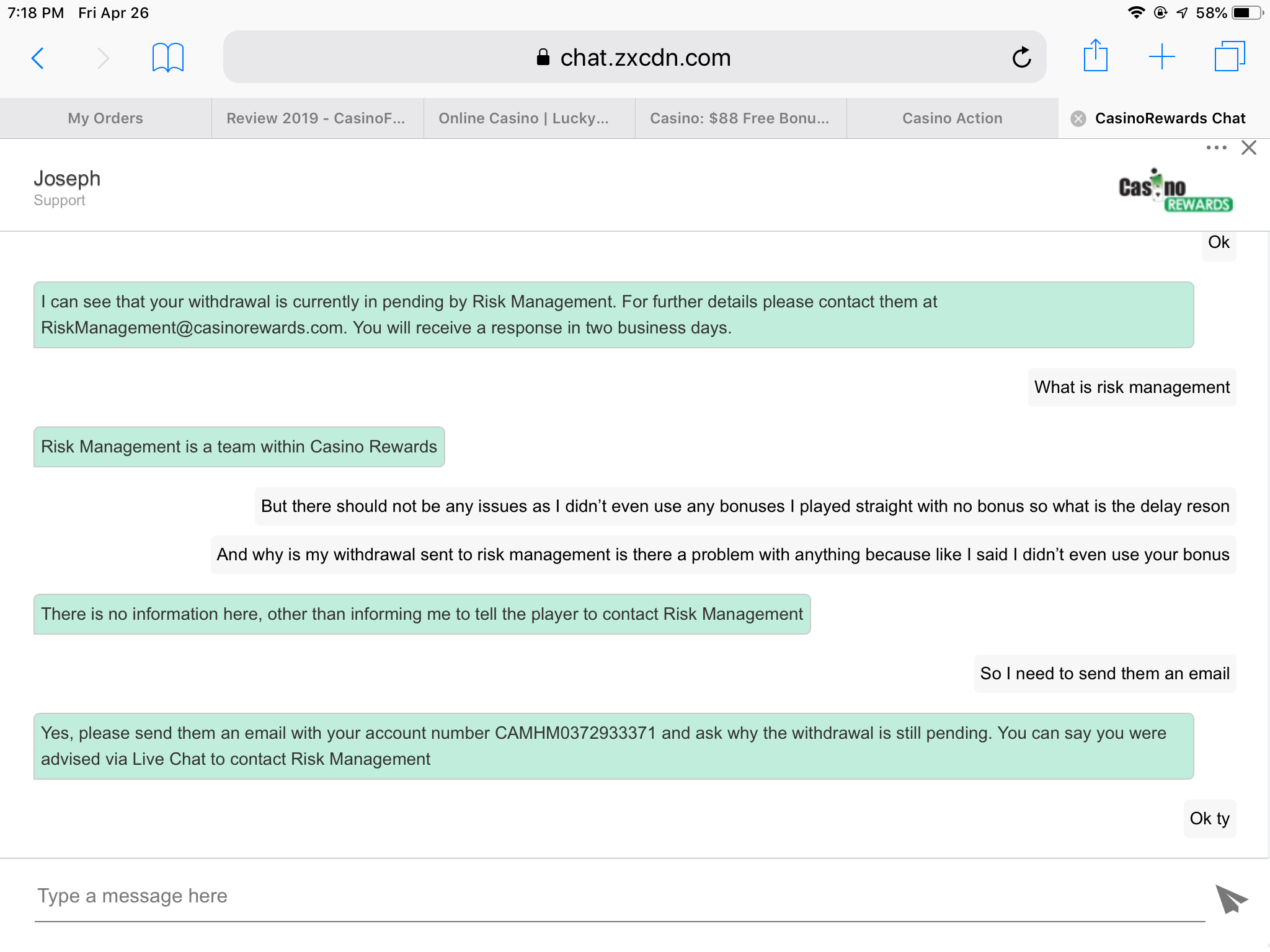This screenshot has height=952, width=1270.
Task: Click the 'There is no information here' reply
Action: pyautogui.click(x=422, y=614)
